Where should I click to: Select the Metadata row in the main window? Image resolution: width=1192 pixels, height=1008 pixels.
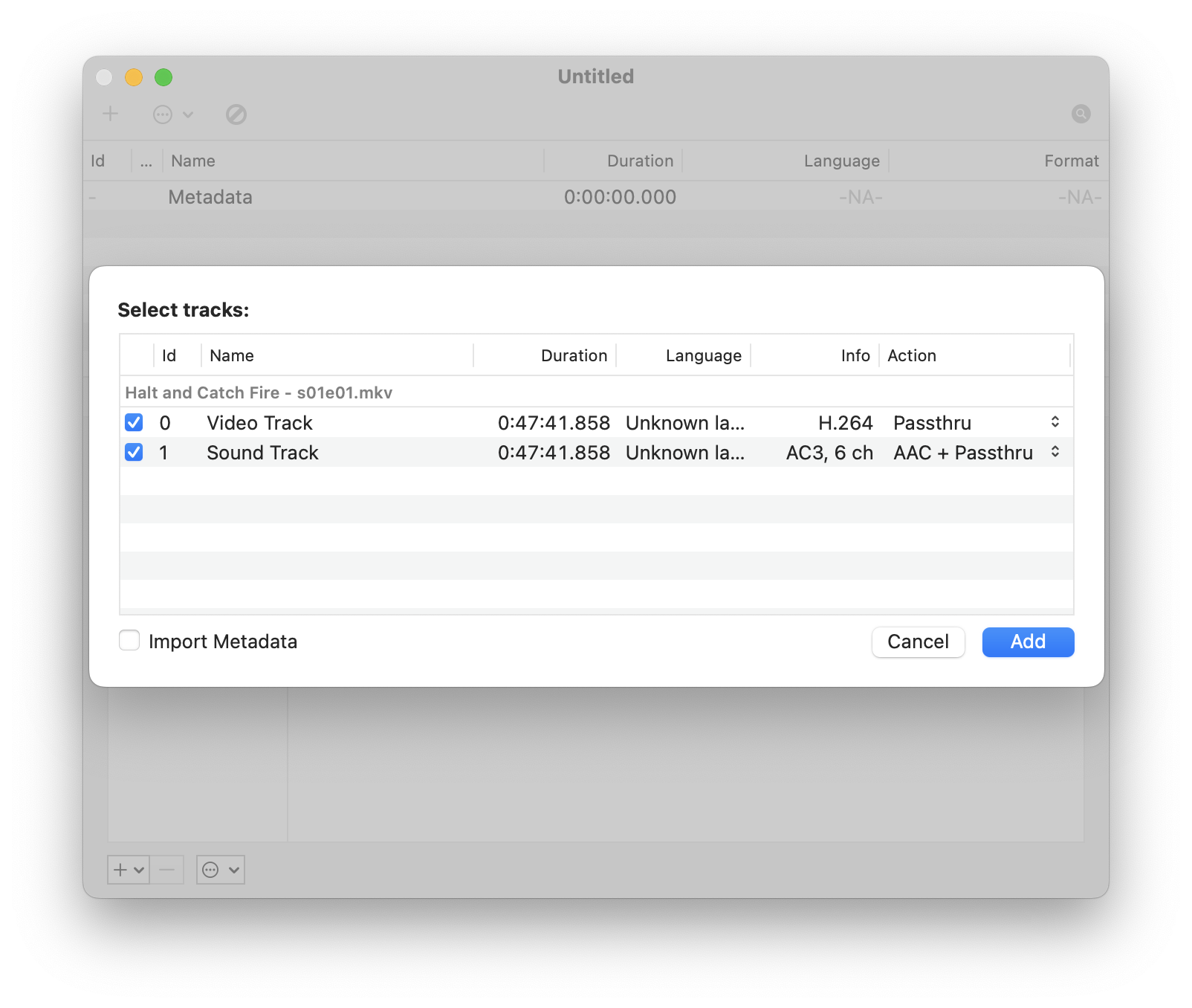(210, 197)
